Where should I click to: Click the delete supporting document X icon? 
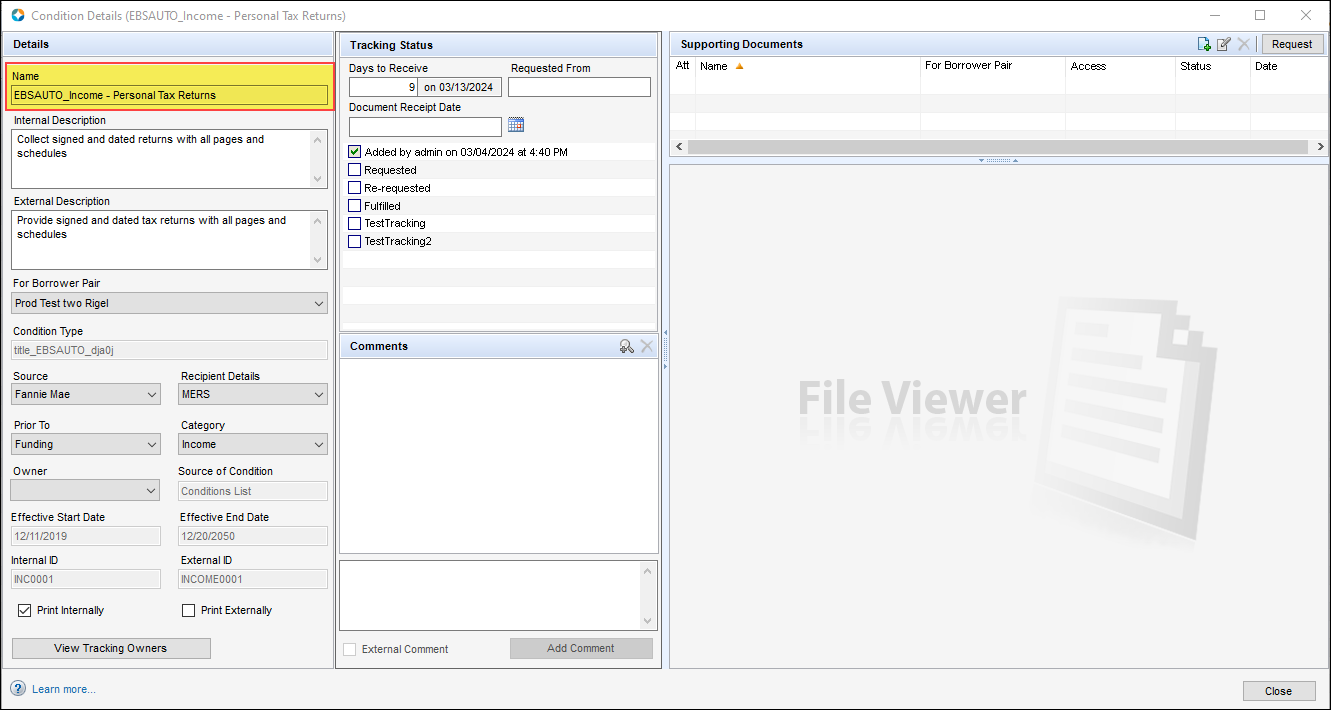coord(1244,44)
